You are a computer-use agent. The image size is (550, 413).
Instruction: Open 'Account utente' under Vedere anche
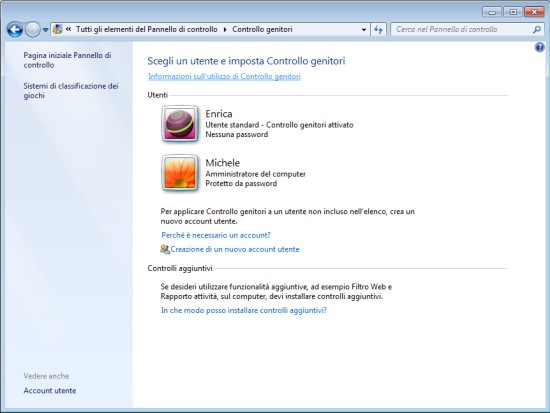[50, 391]
